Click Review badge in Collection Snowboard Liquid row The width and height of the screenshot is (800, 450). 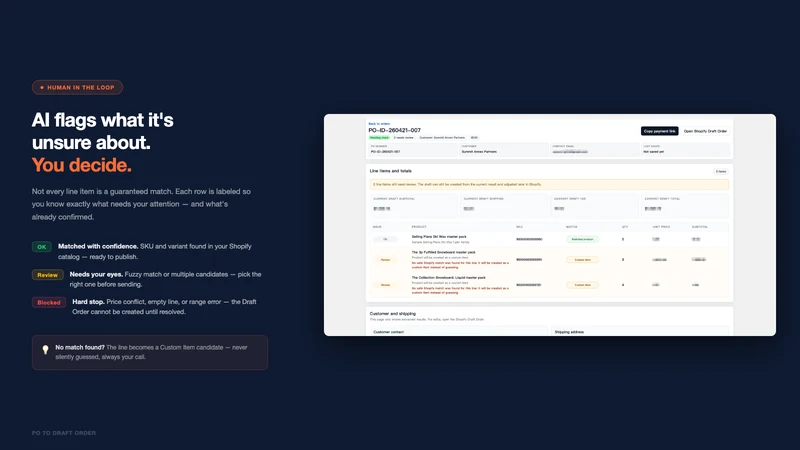[x=385, y=285]
